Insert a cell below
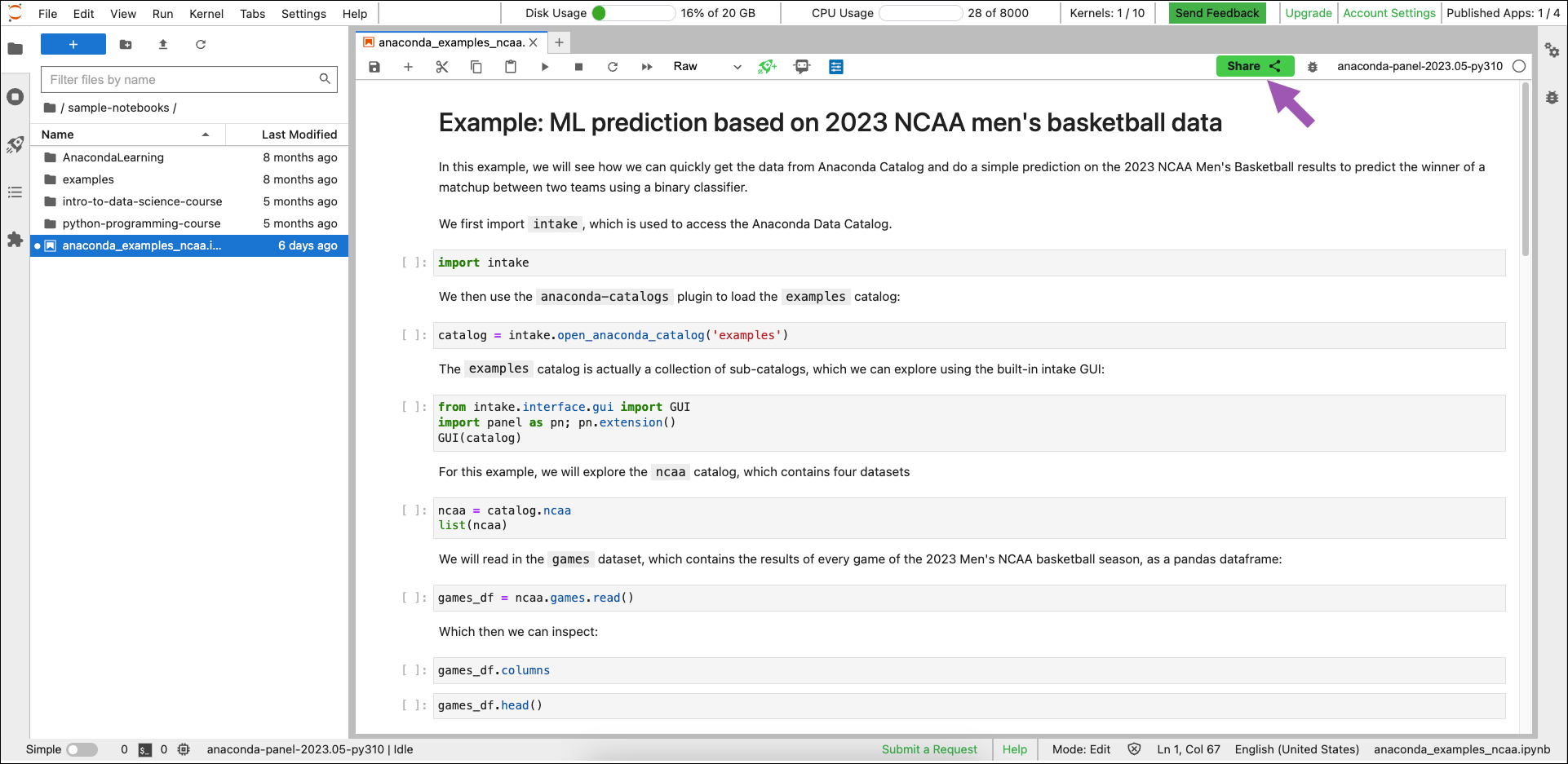1568x764 pixels. click(x=408, y=67)
